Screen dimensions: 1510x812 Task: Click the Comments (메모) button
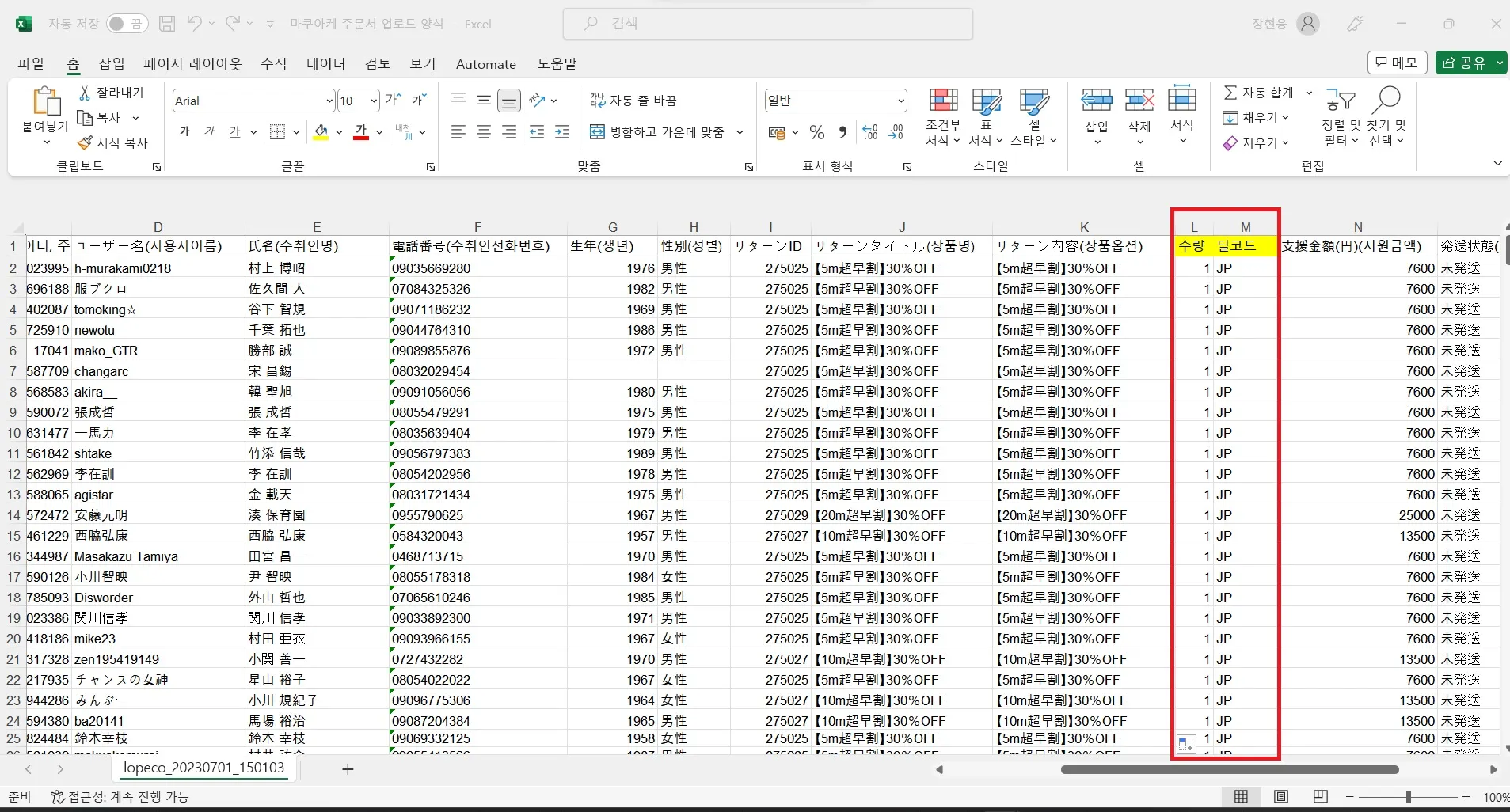point(1398,63)
